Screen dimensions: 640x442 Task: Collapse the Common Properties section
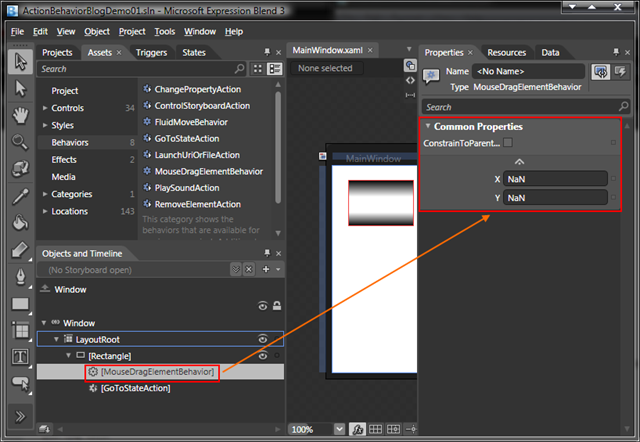428,126
